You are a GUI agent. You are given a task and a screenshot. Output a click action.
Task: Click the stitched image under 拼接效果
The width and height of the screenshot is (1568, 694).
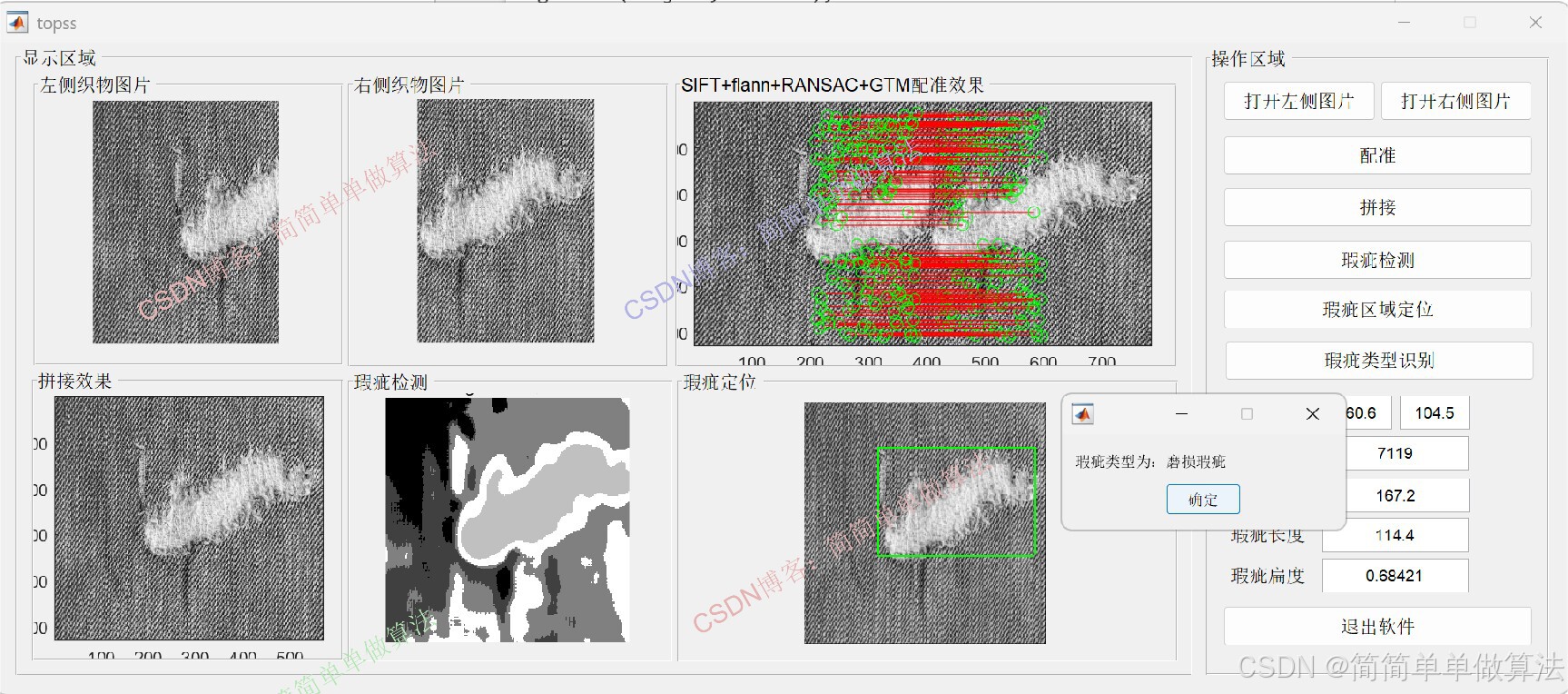189,518
